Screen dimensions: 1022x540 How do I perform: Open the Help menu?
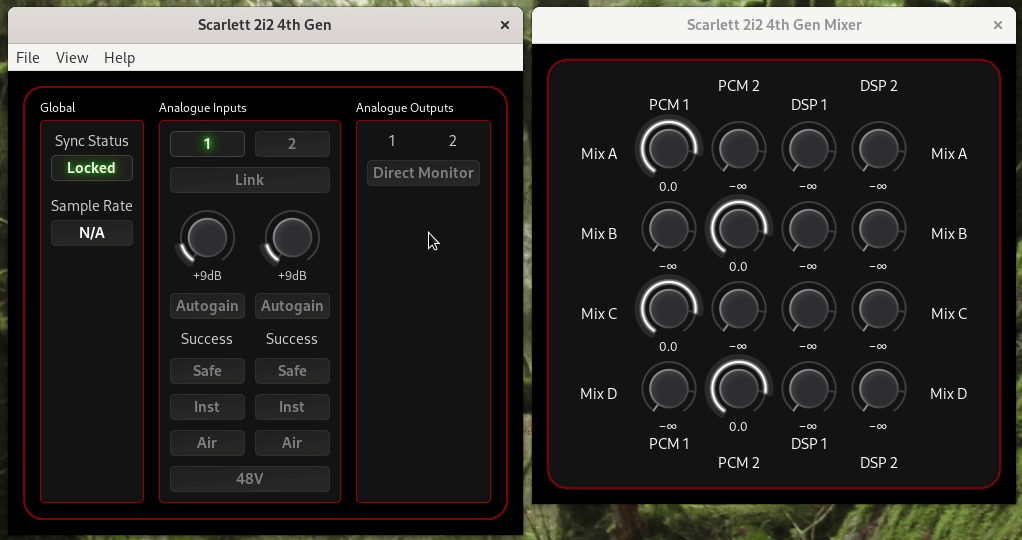coord(119,58)
